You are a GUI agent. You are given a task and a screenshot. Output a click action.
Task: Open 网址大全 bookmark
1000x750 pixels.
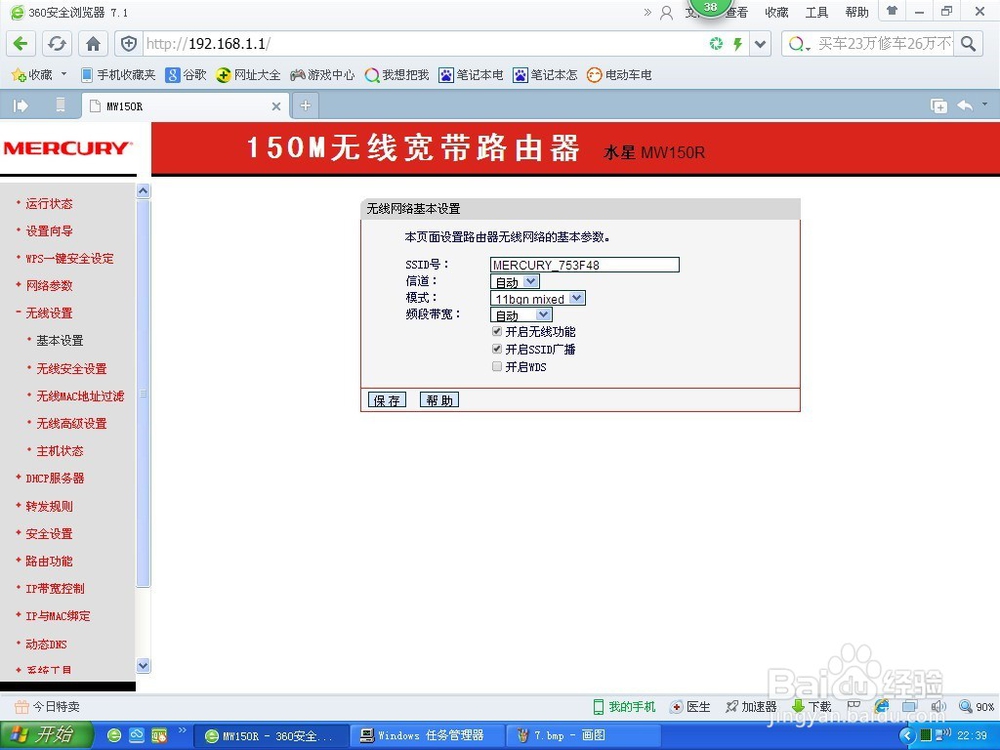tap(248, 75)
